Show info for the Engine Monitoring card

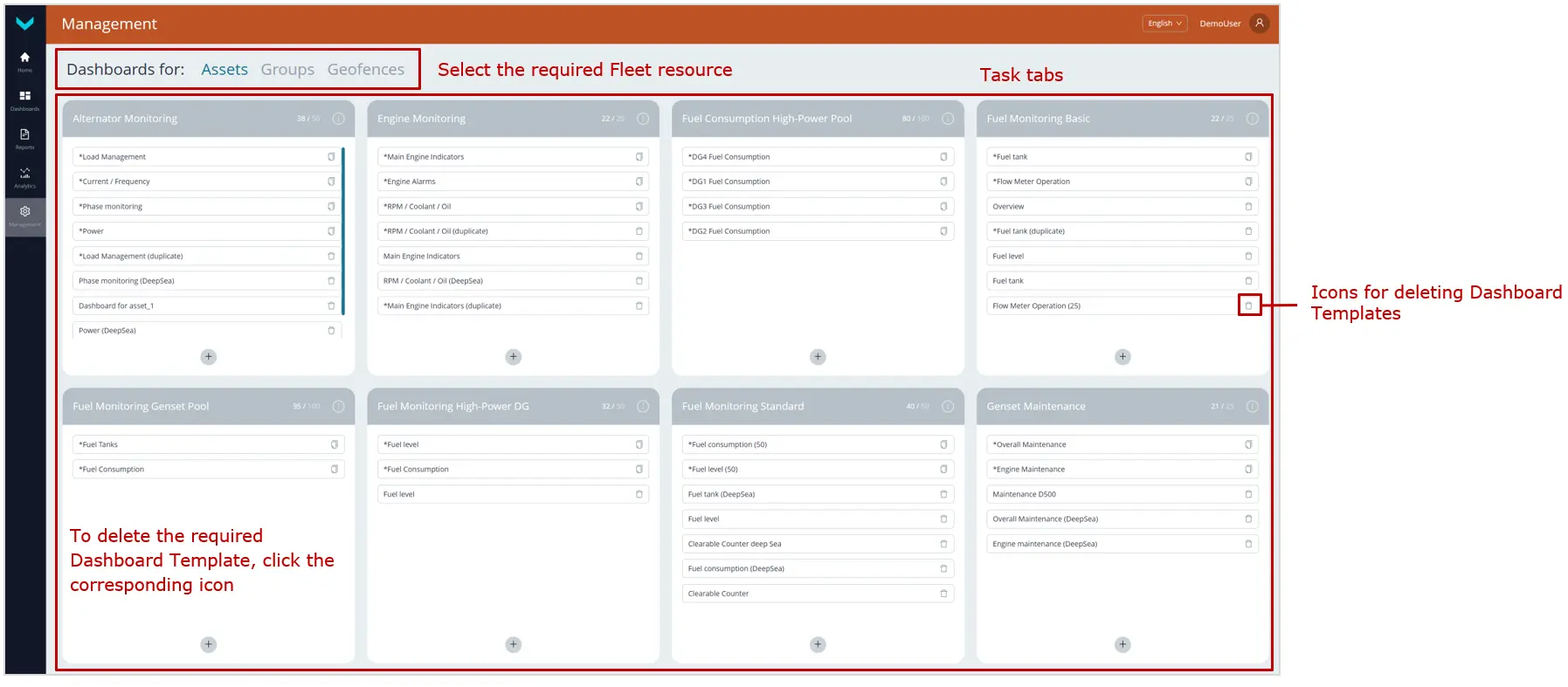pos(643,119)
